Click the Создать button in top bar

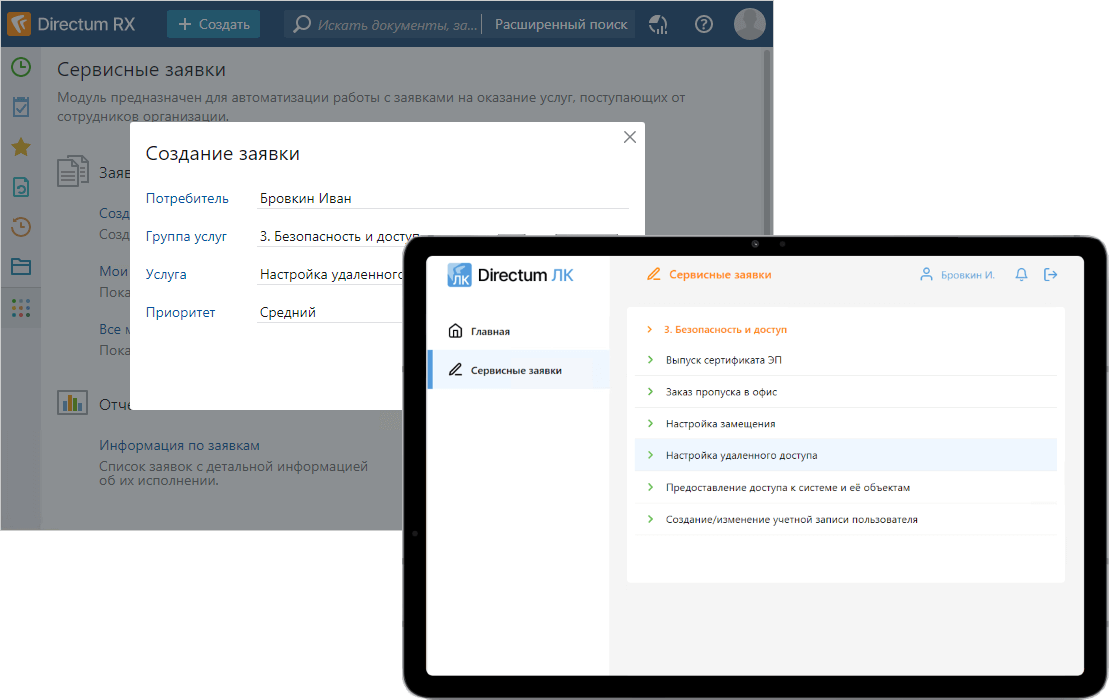click(x=214, y=24)
